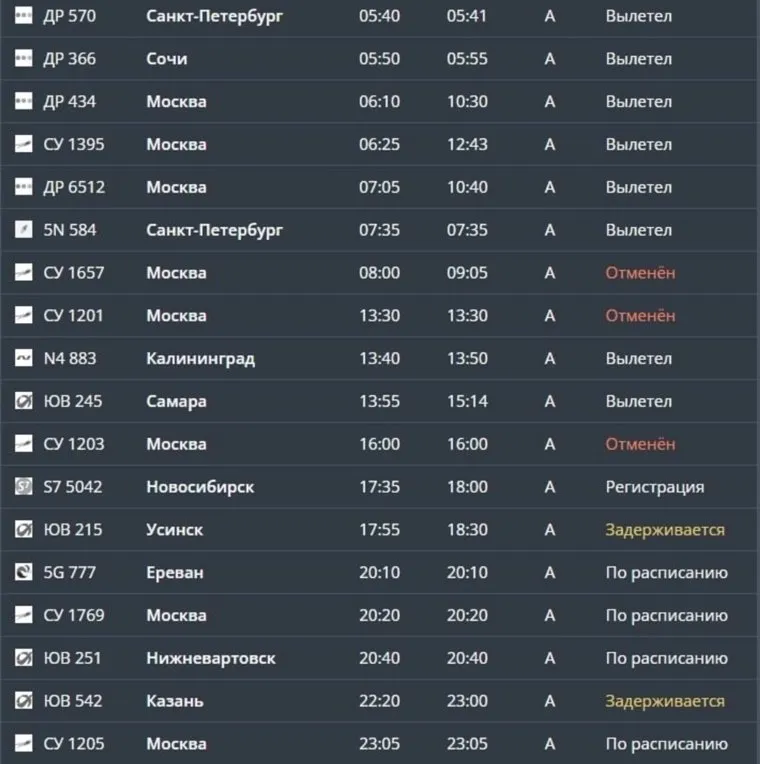Click airline logo of cancelled СУ 1657
760x764 pixels.
tap(23, 273)
